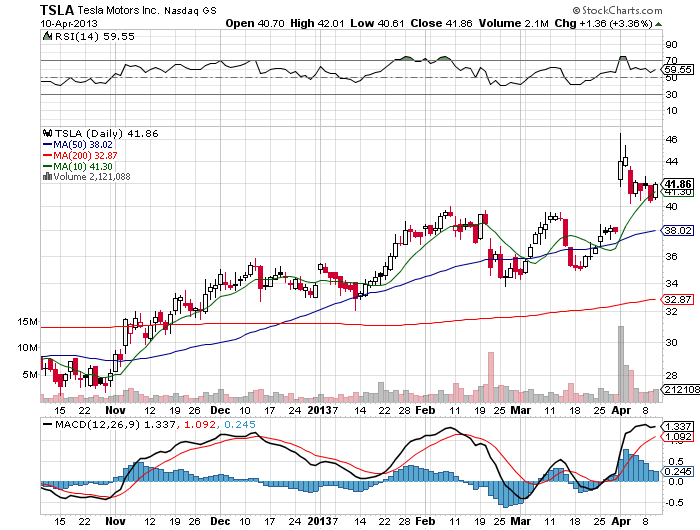Screen dimensions: 700x530
Task: Click the price axis label 30
Action: 671,342
